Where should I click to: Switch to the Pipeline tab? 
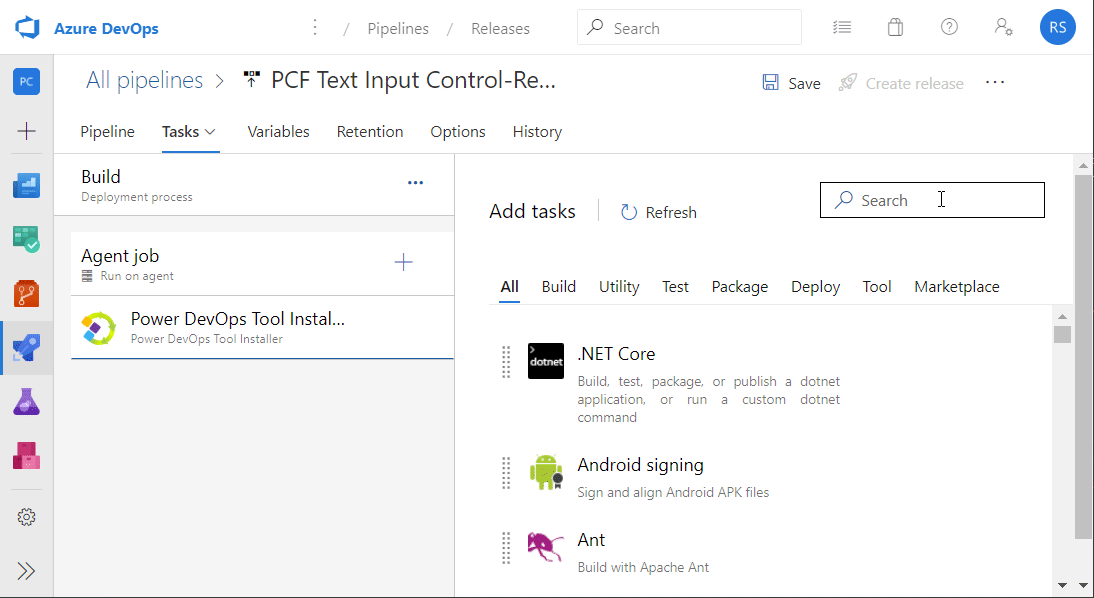click(107, 132)
